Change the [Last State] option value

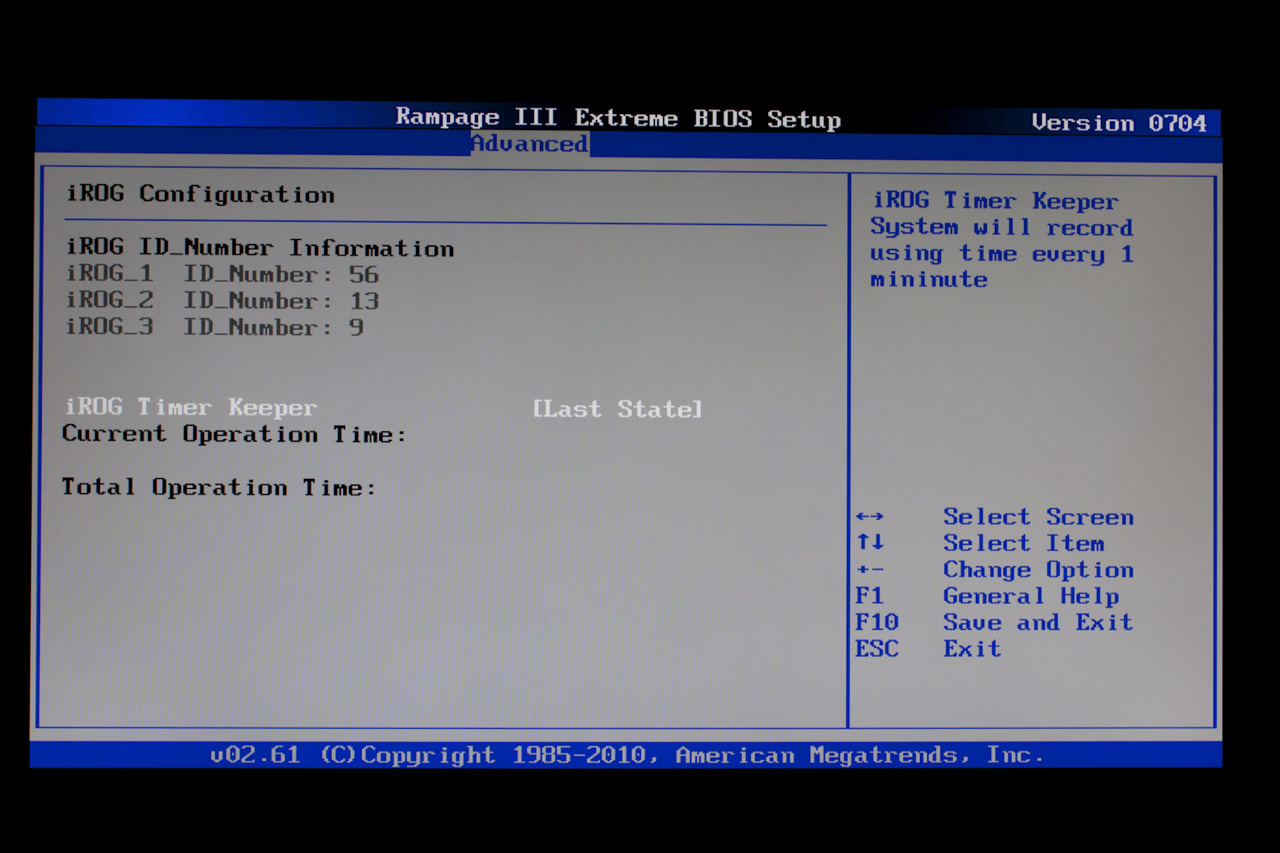[618, 408]
